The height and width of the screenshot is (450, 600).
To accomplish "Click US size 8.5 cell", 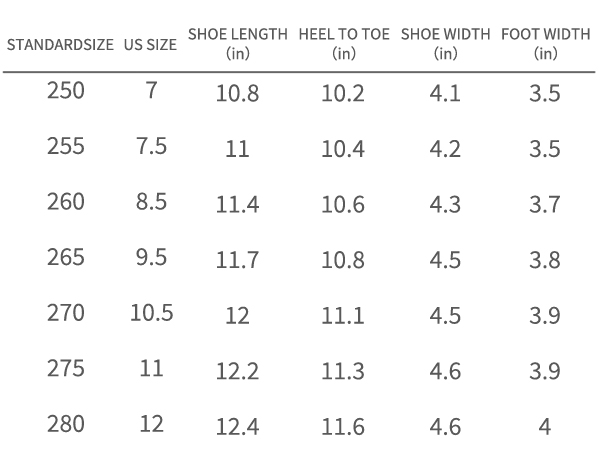I will point(151,202).
